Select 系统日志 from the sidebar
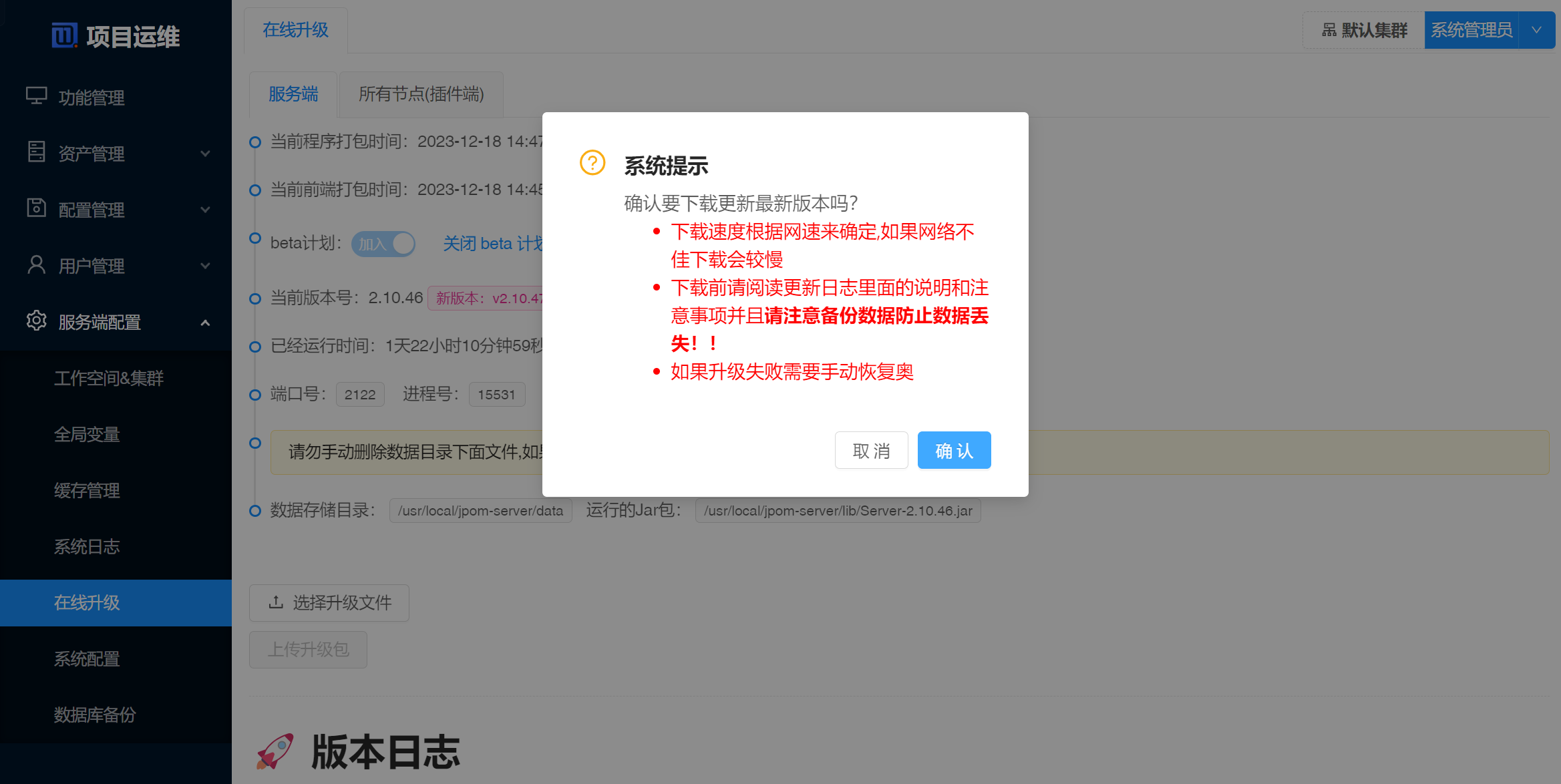1561x784 pixels. point(87,547)
